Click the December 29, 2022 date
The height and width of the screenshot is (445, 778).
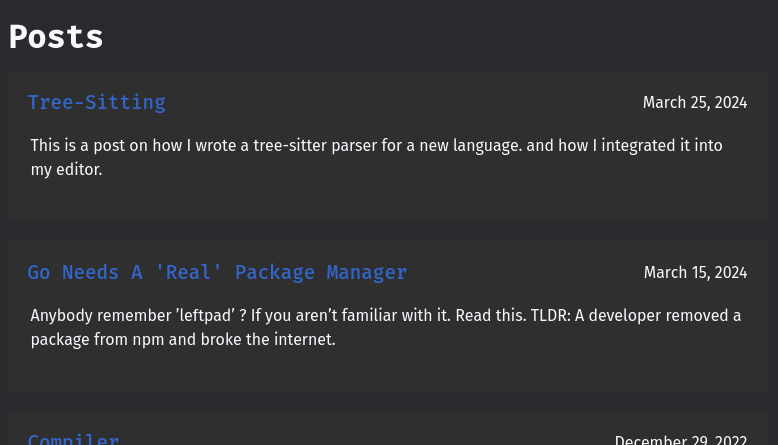point(680,440)
